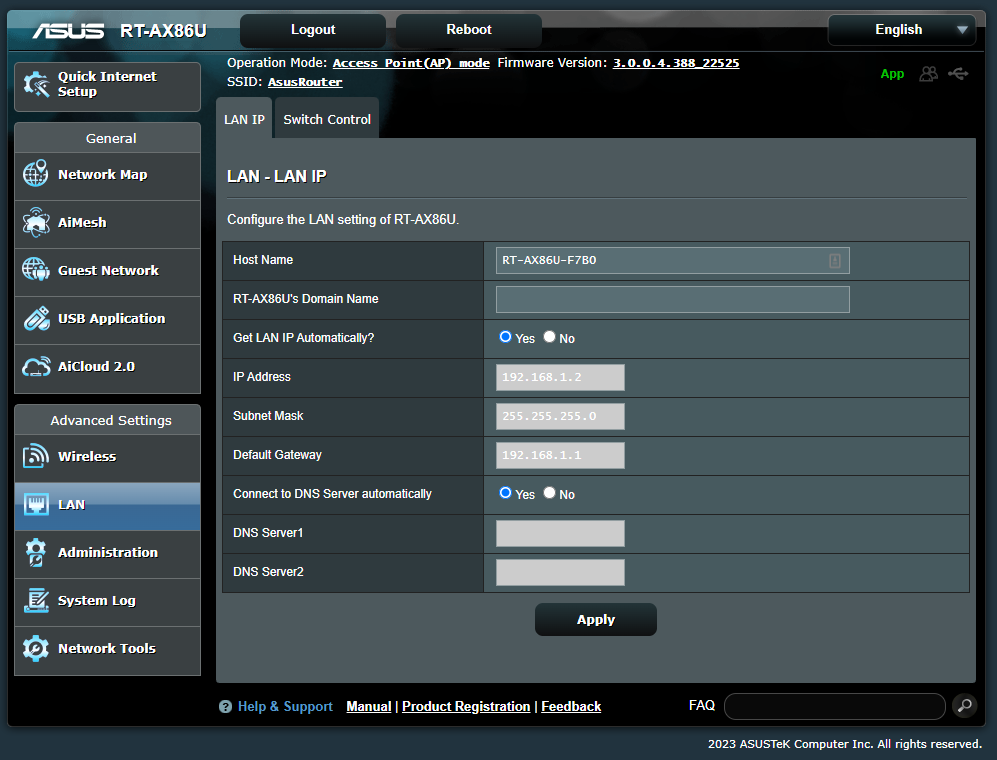
Task: Open Guest Network using its icon
Action: point(36,271)
